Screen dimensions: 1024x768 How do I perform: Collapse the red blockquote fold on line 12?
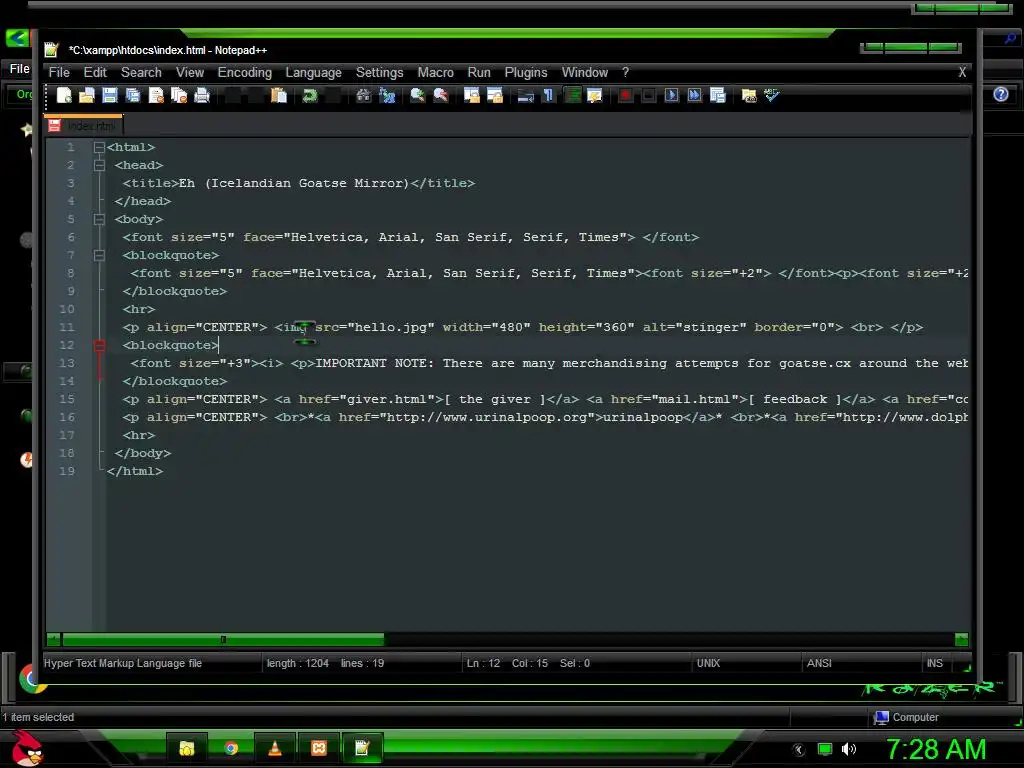pos(99,345)
